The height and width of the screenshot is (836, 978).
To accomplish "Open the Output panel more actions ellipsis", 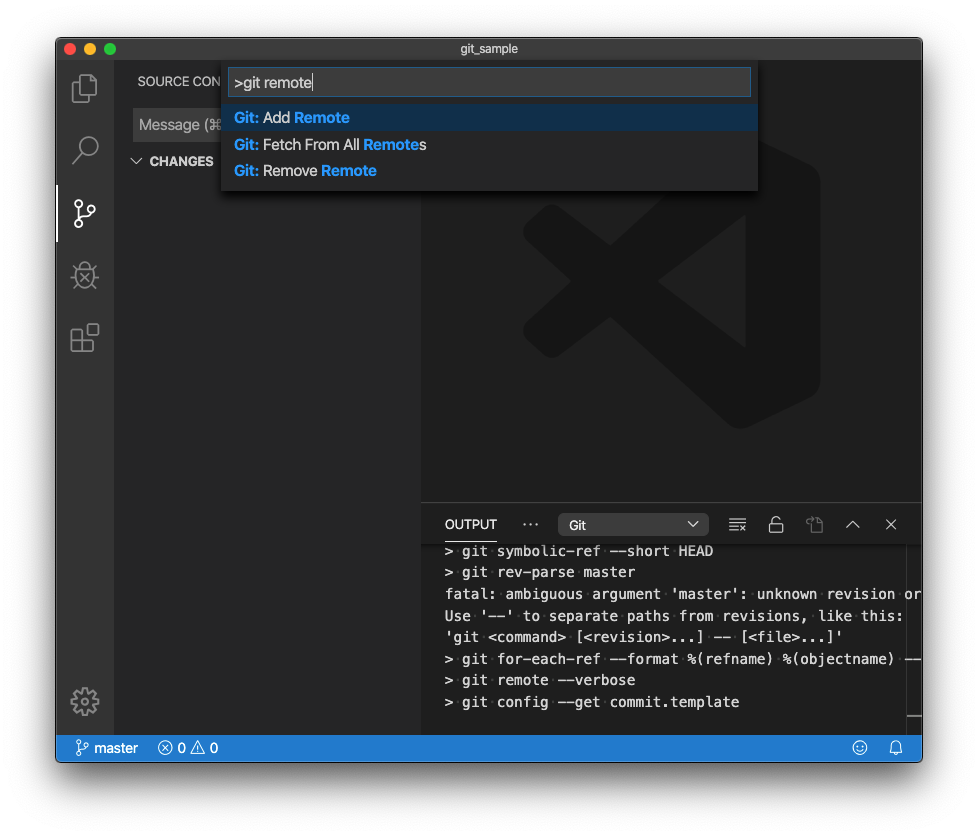I will (x=530, y=525).
